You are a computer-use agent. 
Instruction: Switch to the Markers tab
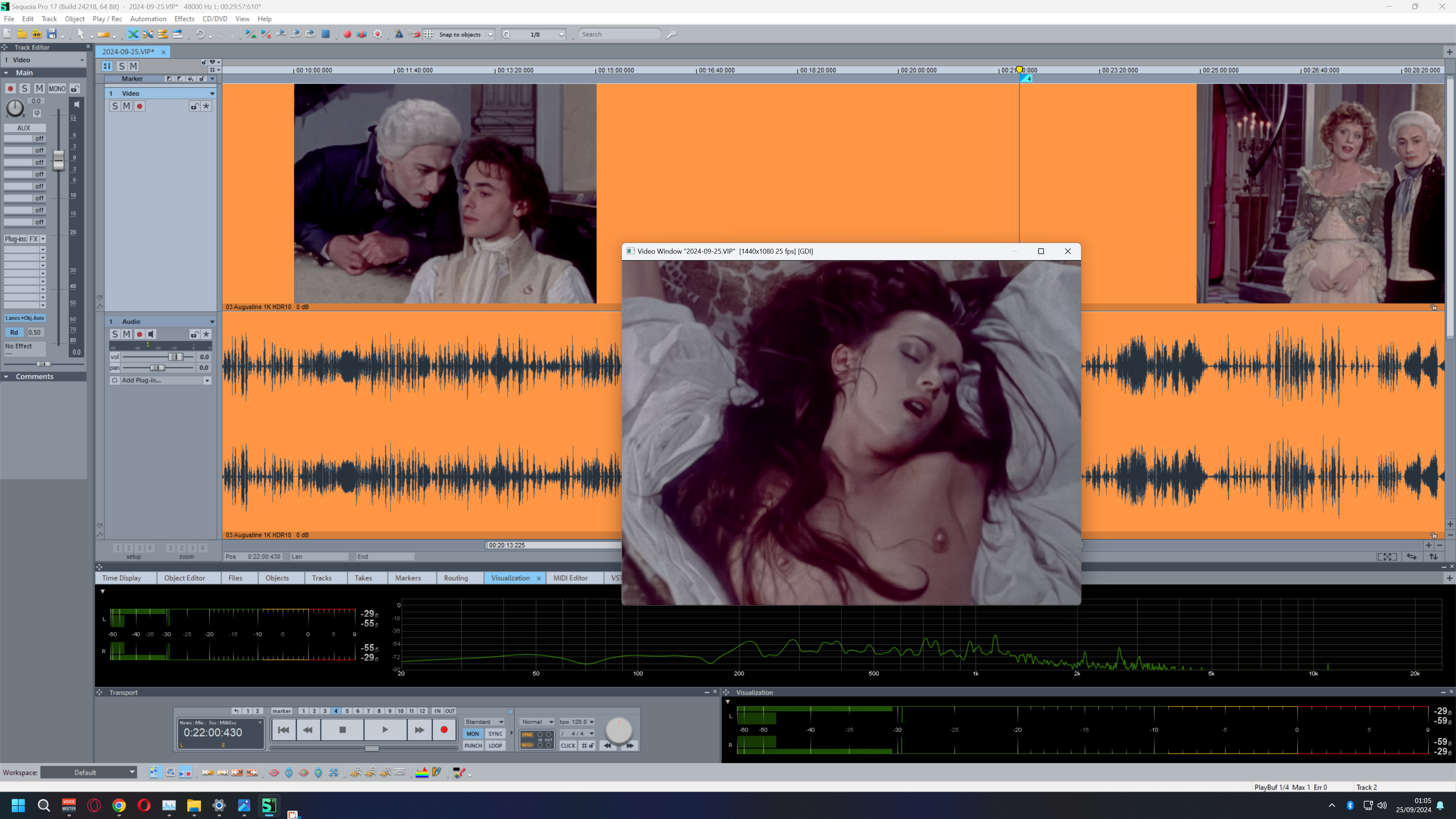coord(408,577)
